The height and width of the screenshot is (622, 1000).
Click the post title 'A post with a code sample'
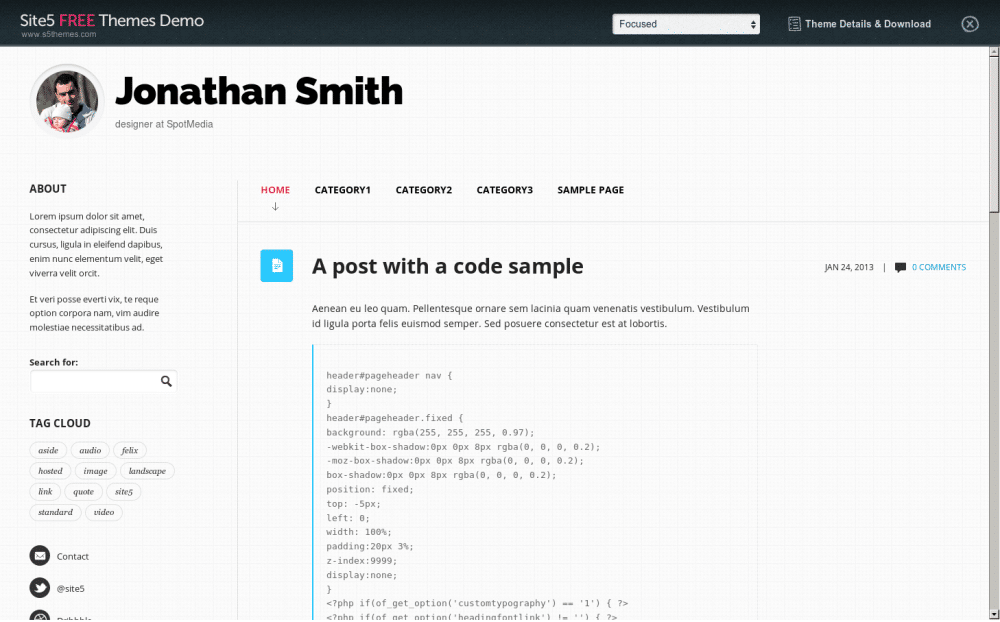click(447, 266)
